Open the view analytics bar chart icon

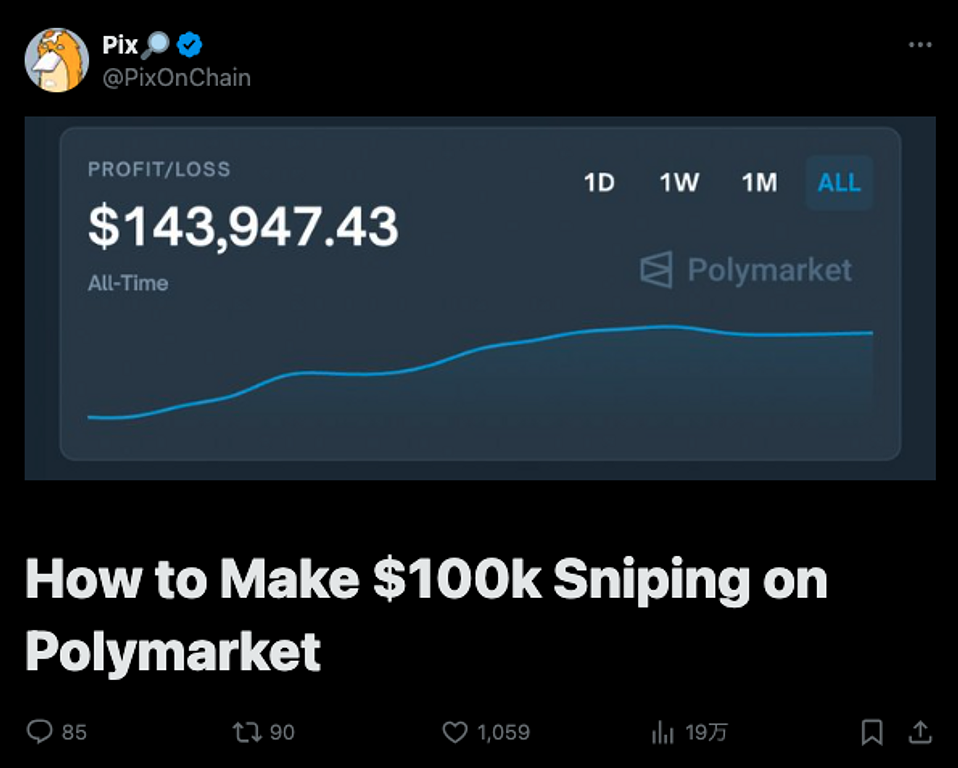click(662, 732)
